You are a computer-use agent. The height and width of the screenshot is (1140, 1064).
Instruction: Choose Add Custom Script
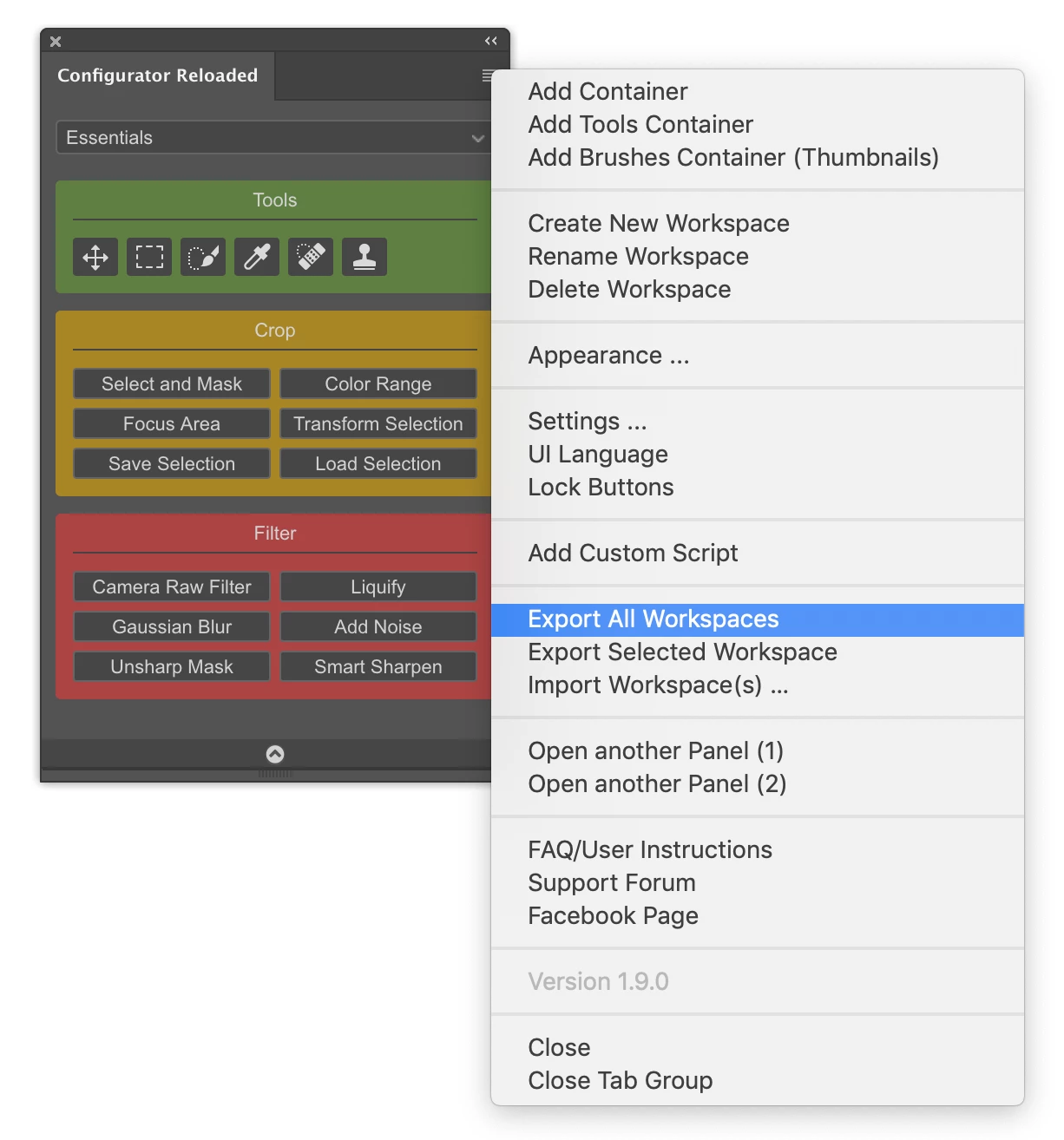click(758, 553)
